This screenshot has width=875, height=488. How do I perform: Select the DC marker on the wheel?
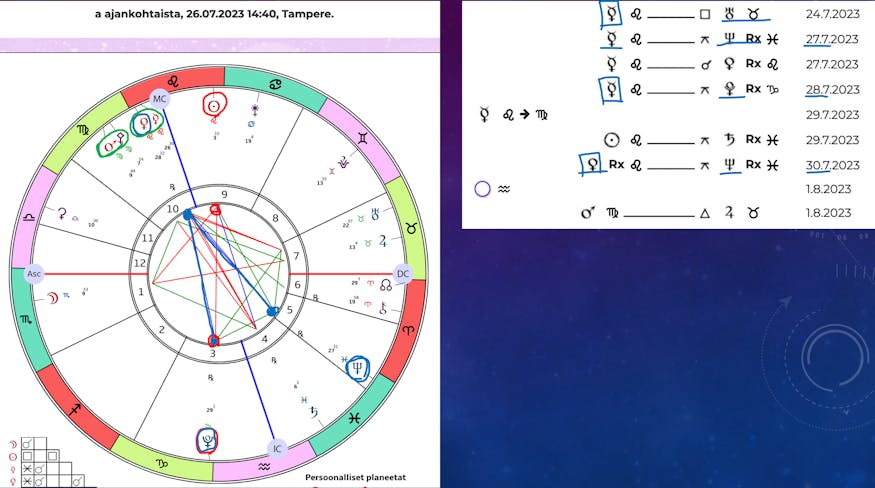[403, 273]
